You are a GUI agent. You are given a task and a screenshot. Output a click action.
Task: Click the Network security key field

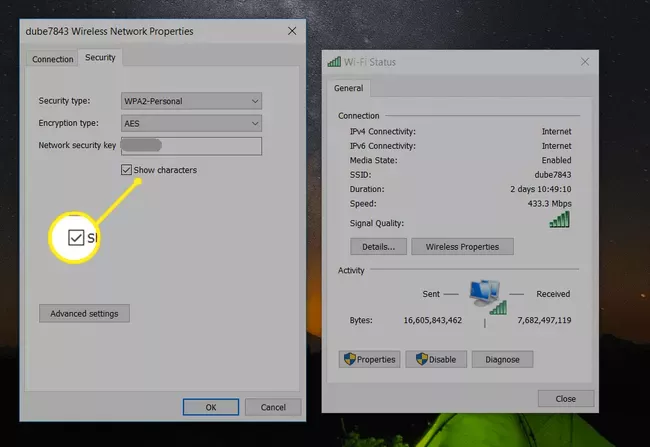tap(190, 146)
